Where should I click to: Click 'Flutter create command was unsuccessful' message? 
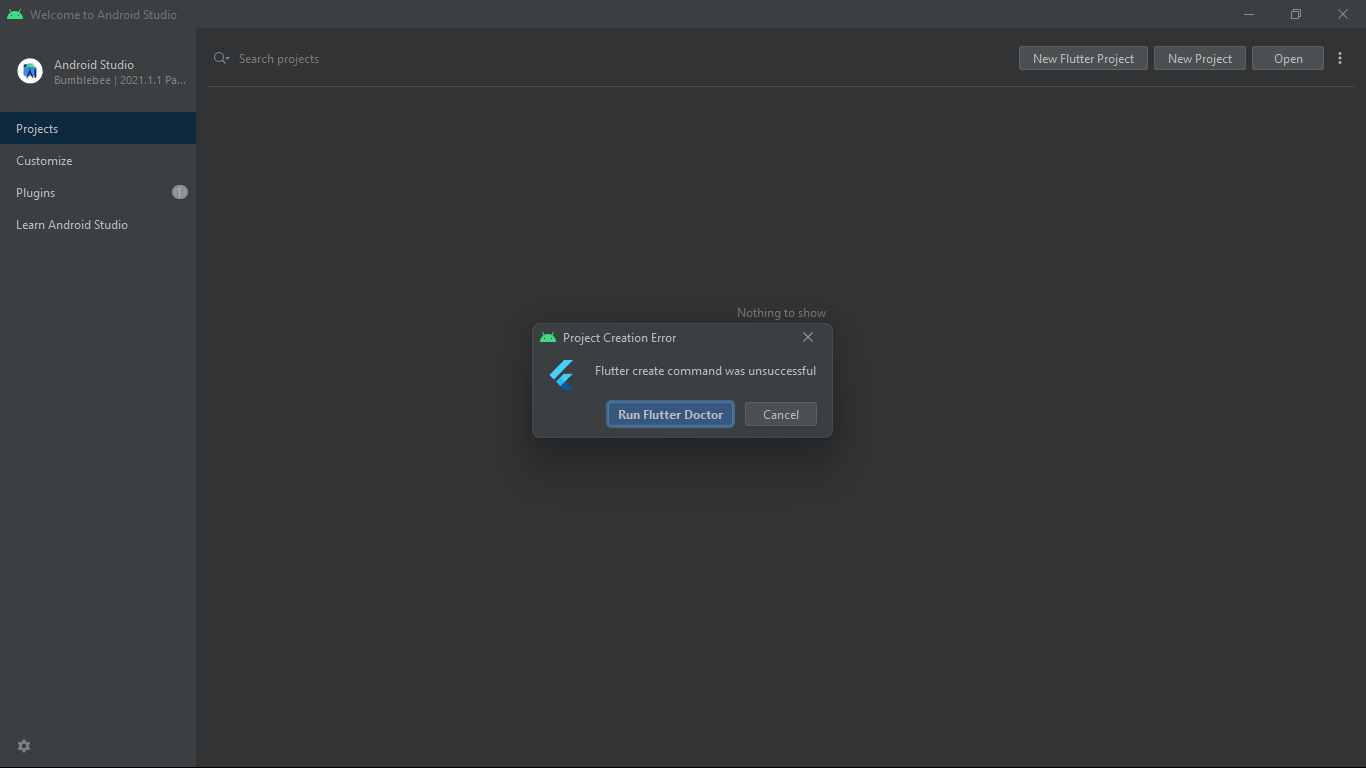(x=705, y=371)
